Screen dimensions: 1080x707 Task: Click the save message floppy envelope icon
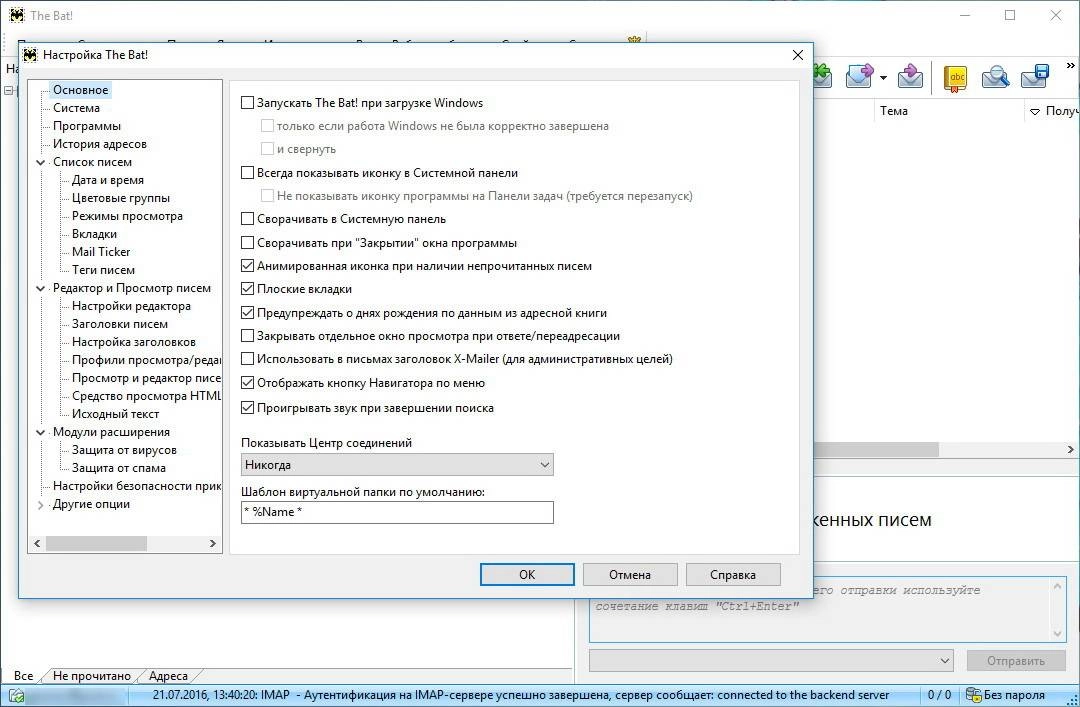1035,76
